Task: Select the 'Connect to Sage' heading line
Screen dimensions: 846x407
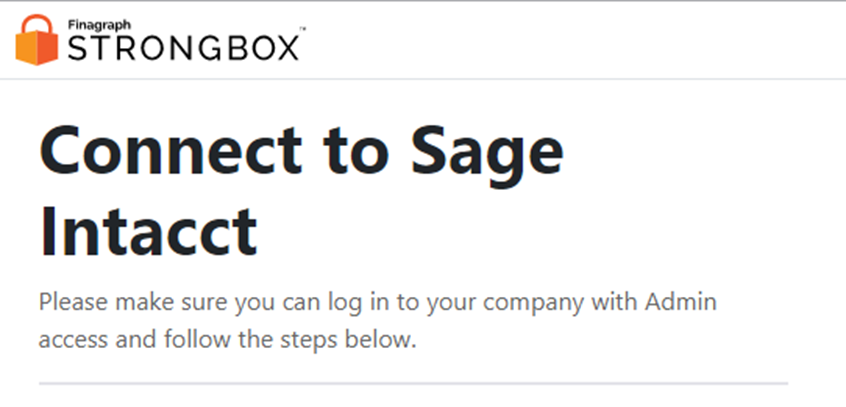Action: tap(302, 151)
